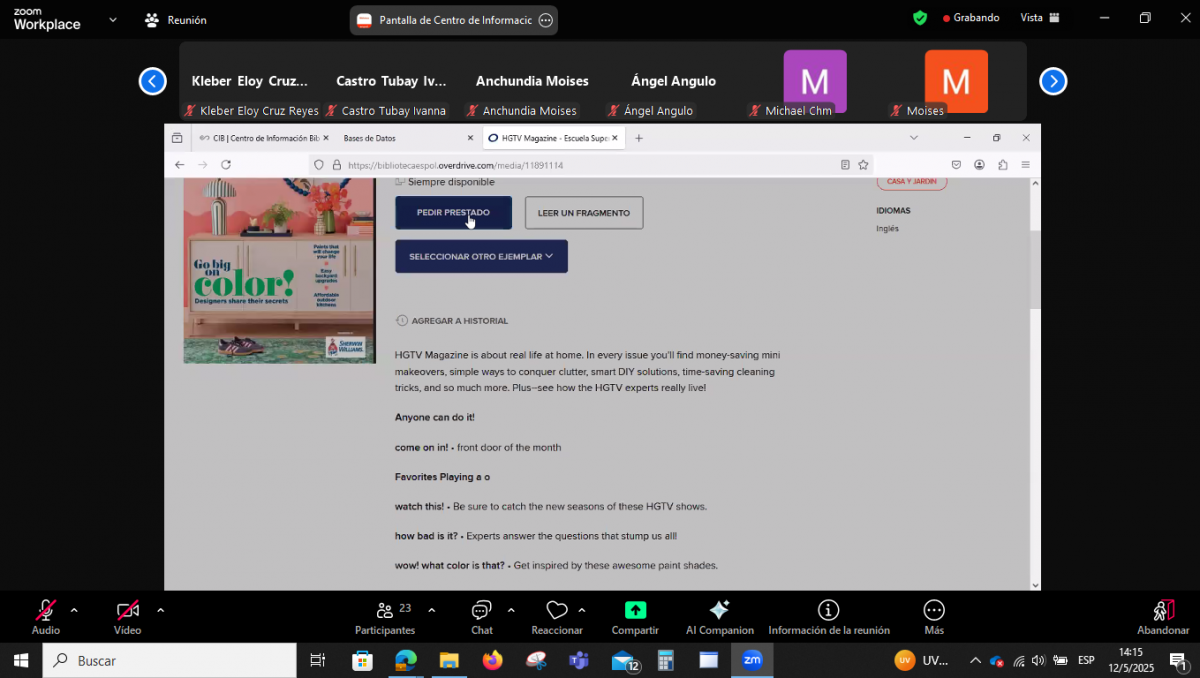The width and height of the screenshot is (1200, 678).
Task: Open the Zoom Chat panel
Action: pos(482,616)
